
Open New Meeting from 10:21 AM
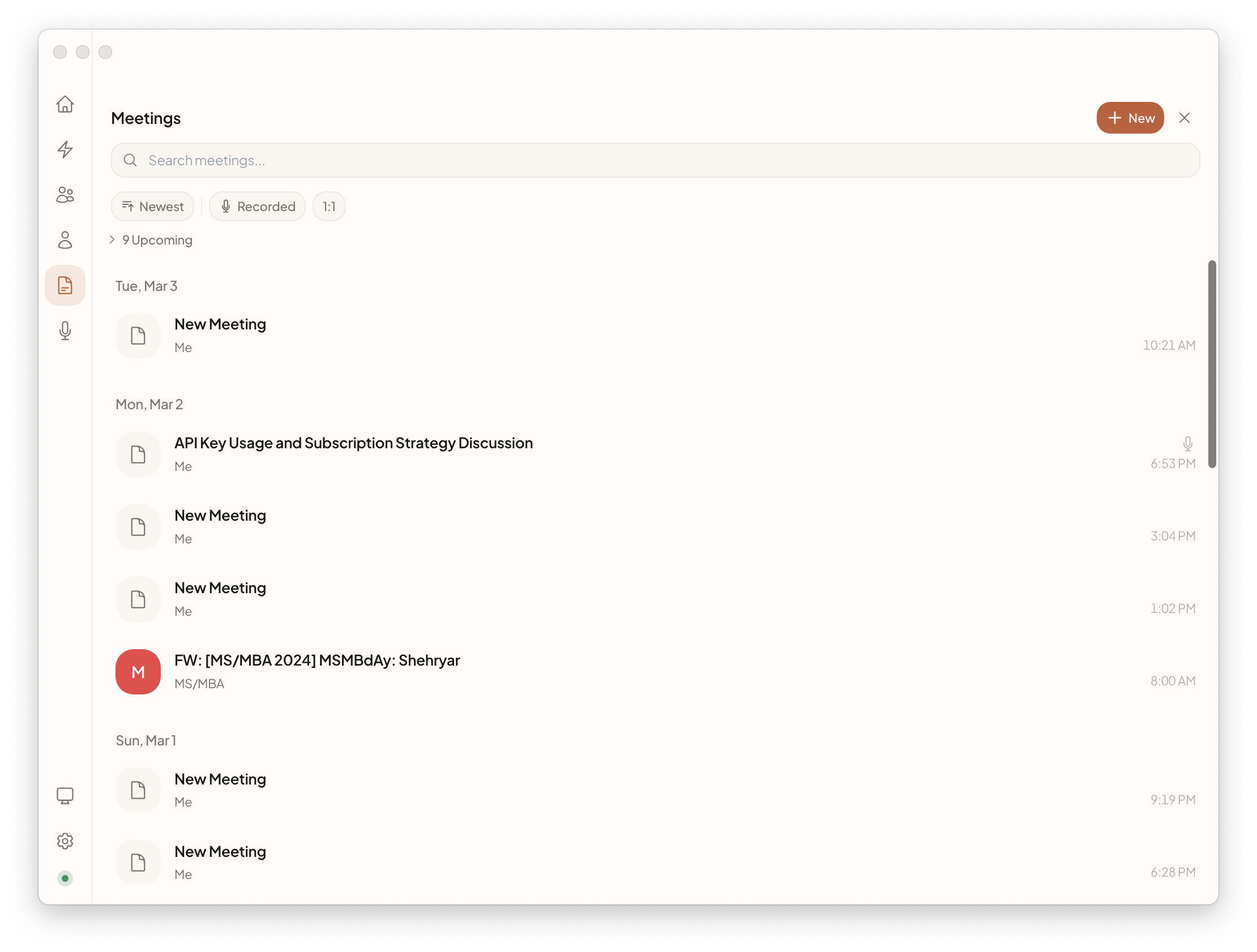tap(220, 324)
